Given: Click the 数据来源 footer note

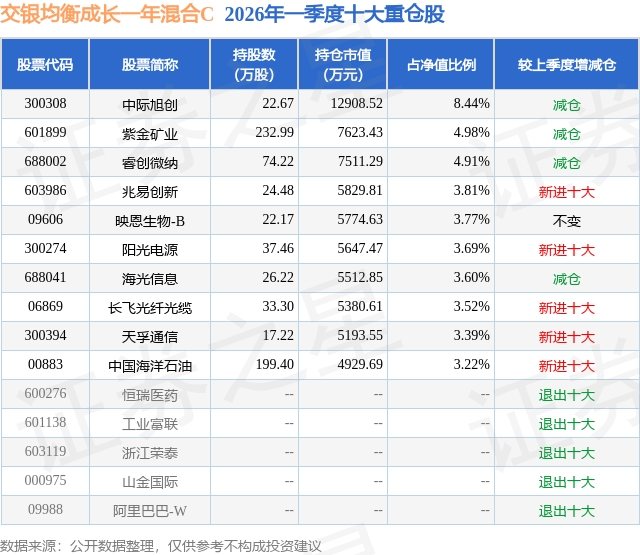Looking at the screenshot, I should (x=161, y=546).
